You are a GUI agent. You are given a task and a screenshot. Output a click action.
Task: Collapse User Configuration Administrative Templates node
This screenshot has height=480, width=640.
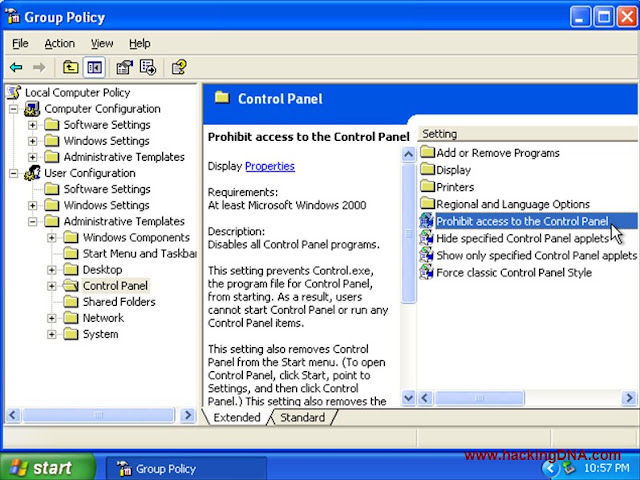click(x=33, y=222)
